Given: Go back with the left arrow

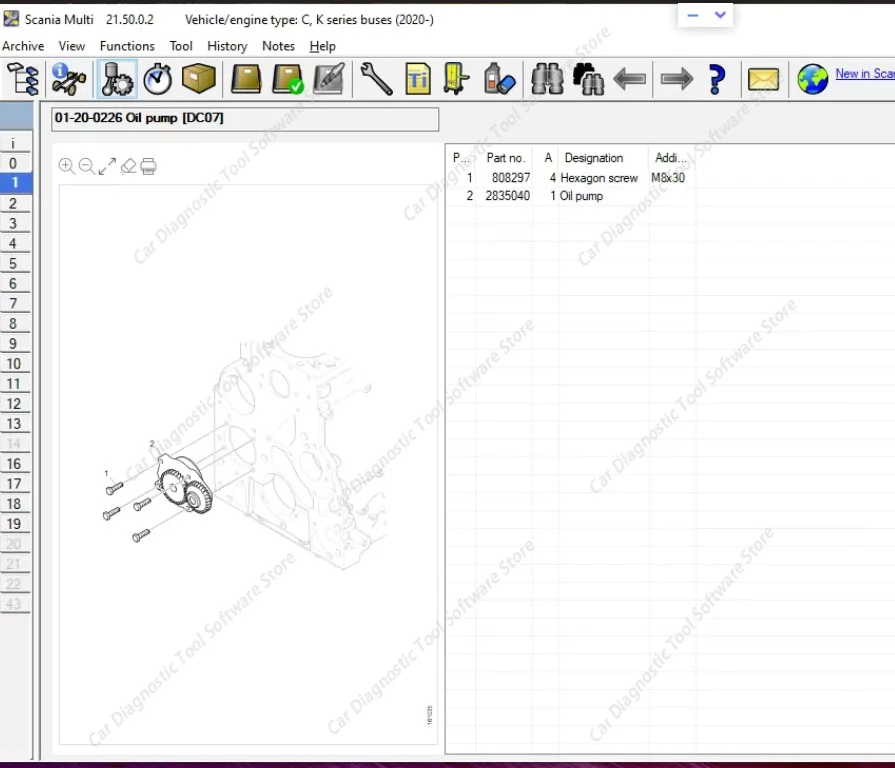Looking at the screenshot, I should (x=629, y=78).
